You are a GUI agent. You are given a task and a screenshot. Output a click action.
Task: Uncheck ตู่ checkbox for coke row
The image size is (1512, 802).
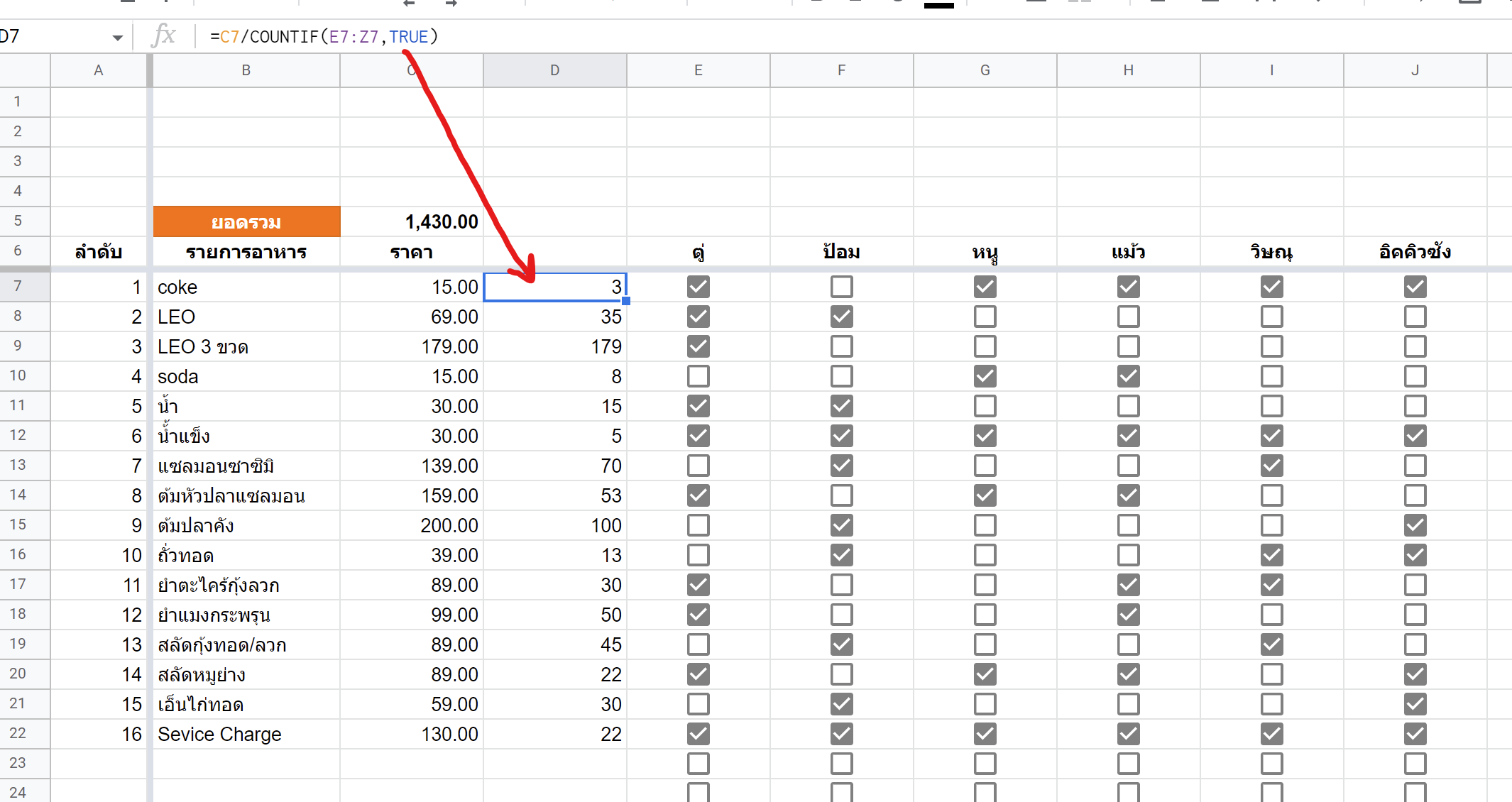pos(699,287)
